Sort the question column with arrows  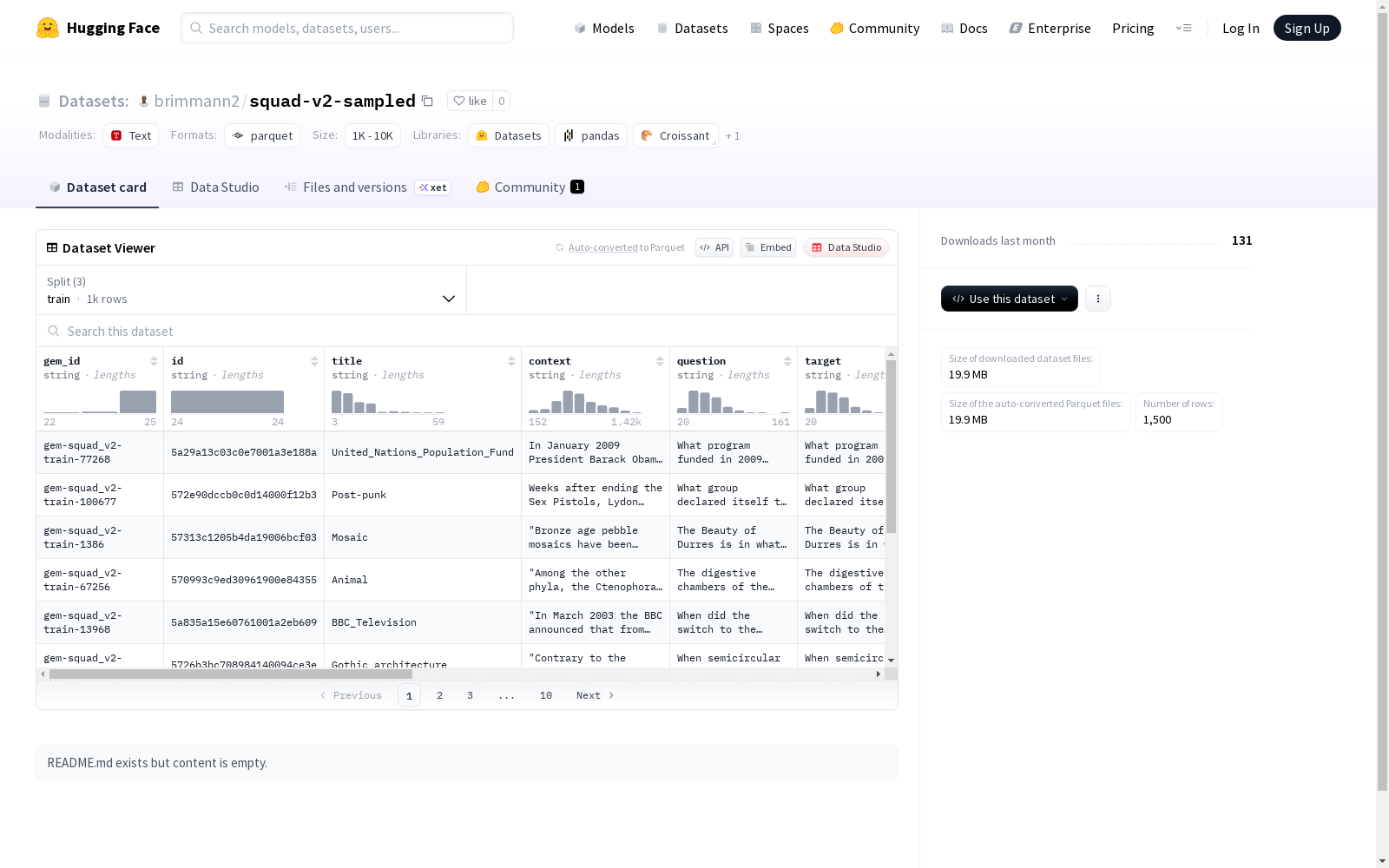787,361
